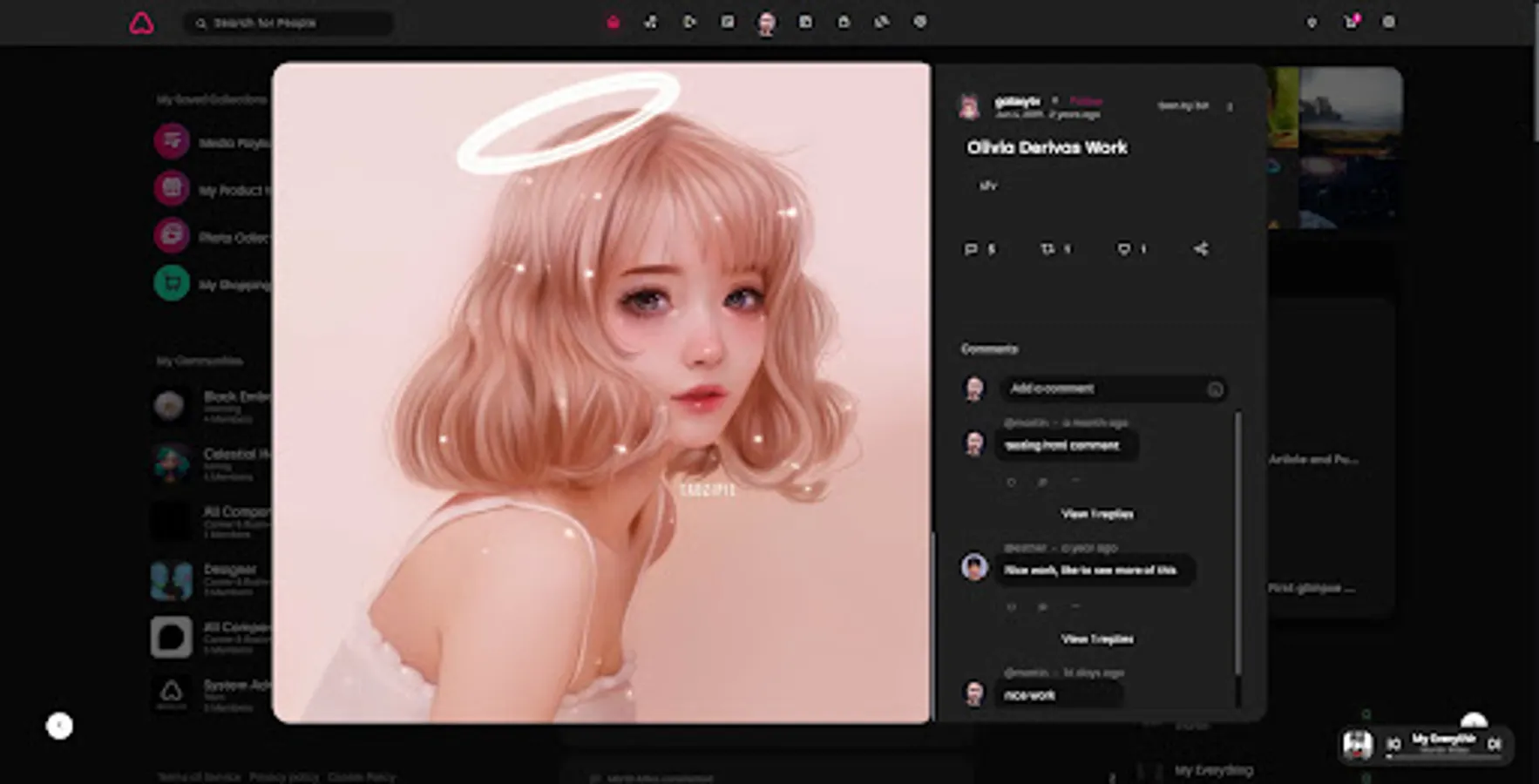Screen dimensions: 1539x784
Task: Open the video icon in top navigation
Action: pos(689,22)
